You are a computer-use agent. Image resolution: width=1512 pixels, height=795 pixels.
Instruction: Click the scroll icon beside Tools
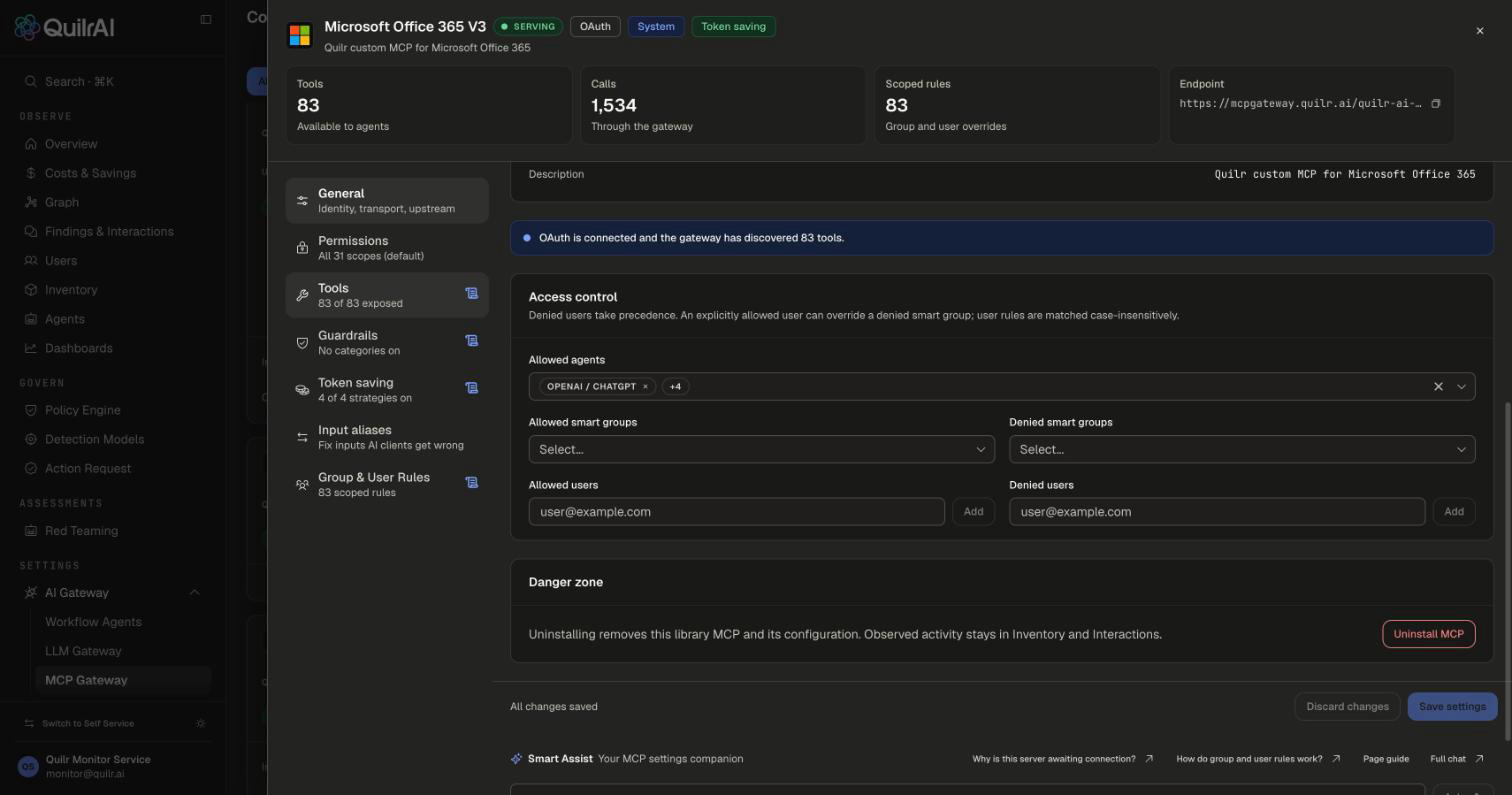(x=471, y=294)
